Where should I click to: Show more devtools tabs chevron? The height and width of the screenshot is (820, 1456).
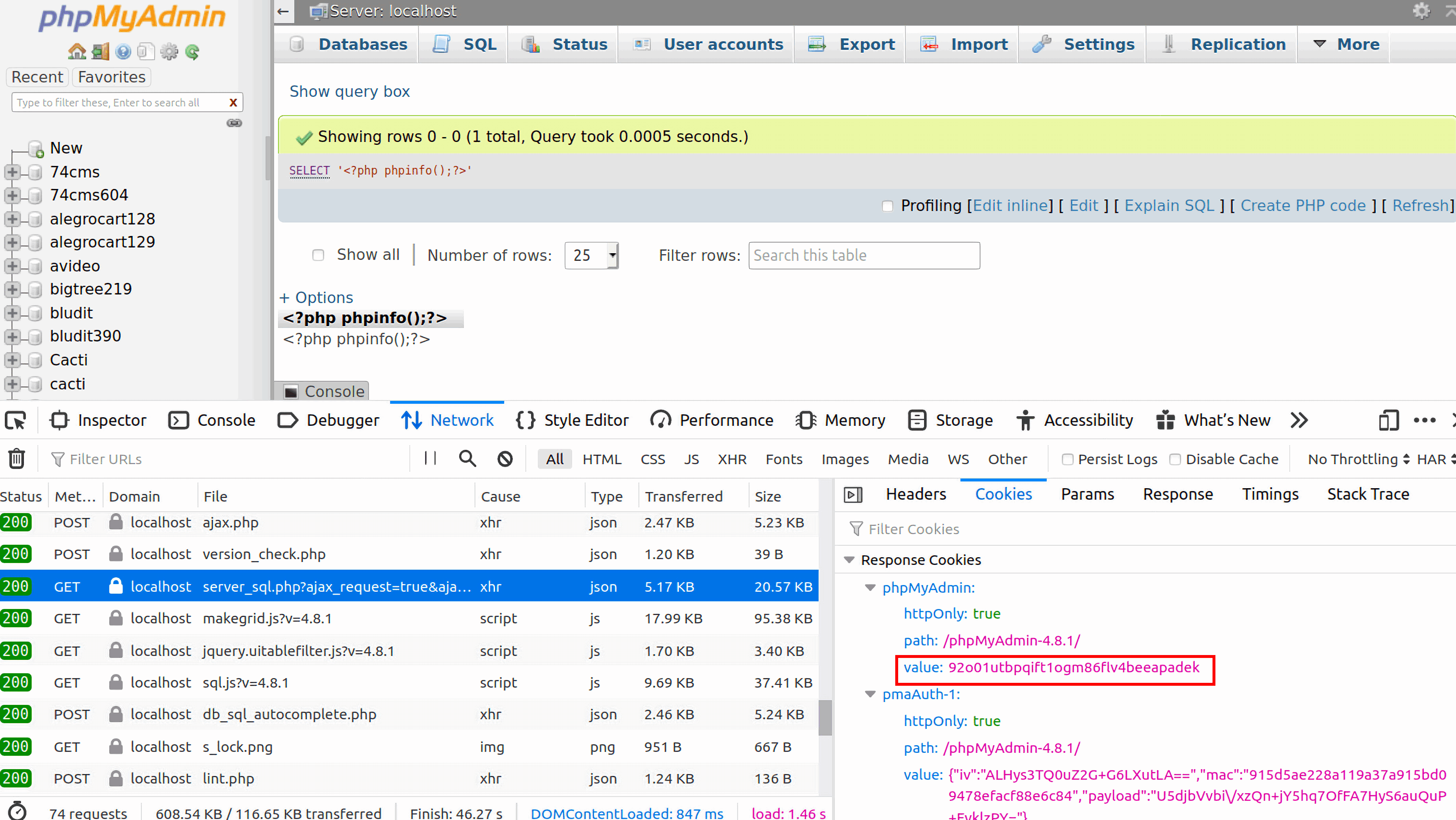(x=1299, y=420)
